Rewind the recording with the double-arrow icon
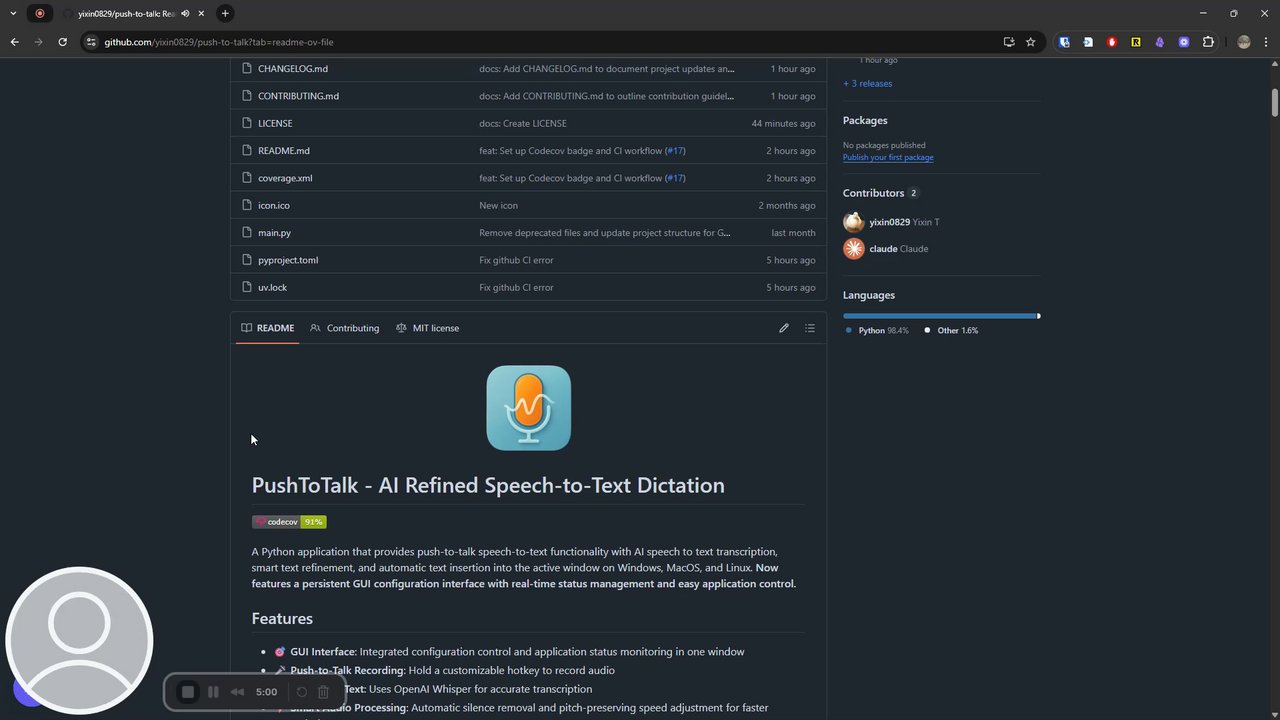 pyautogui.click(x=237, y=692)
